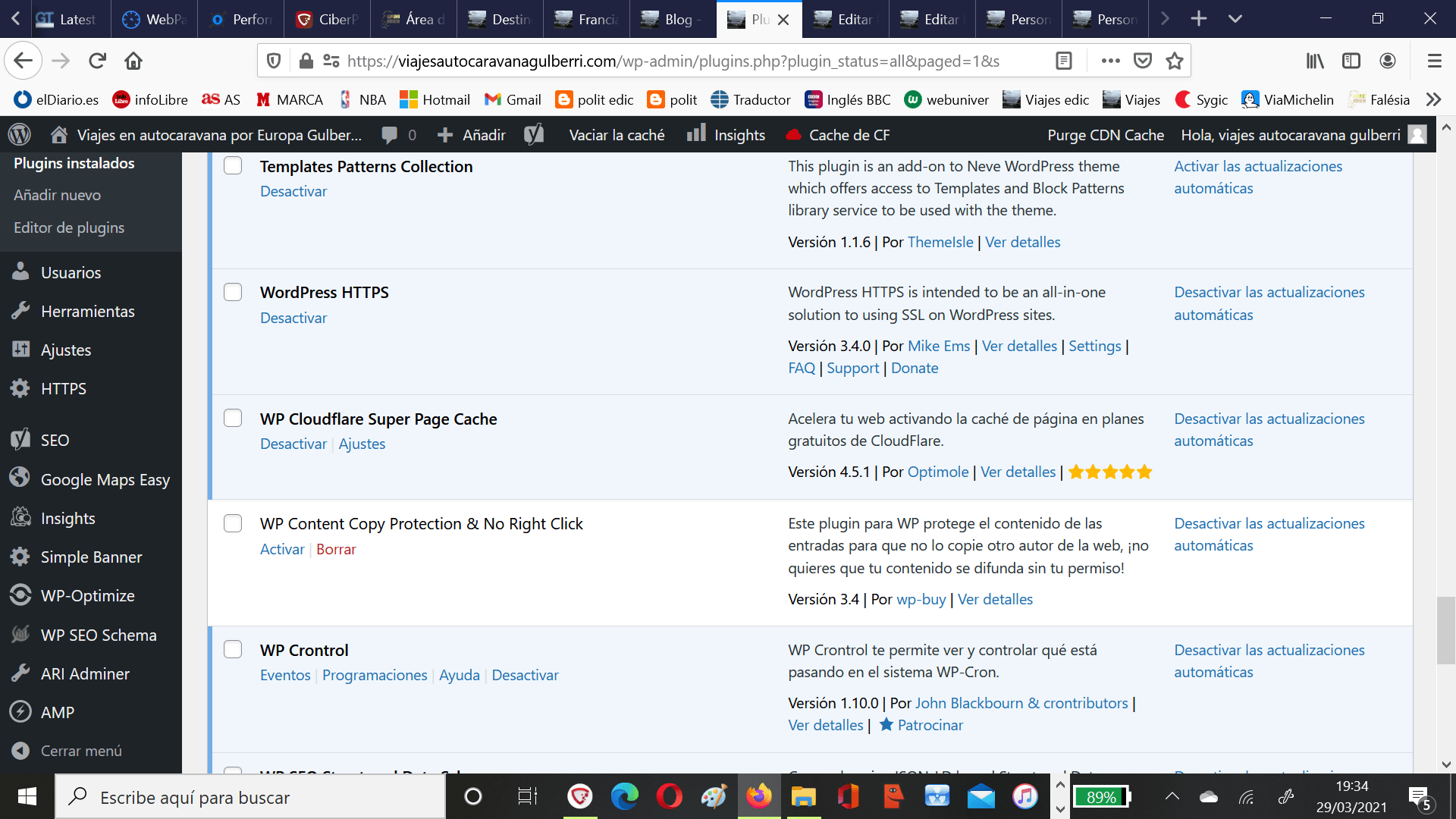Open Traductor bookmark
1456x819 pixels.
(x=751, y=99)
